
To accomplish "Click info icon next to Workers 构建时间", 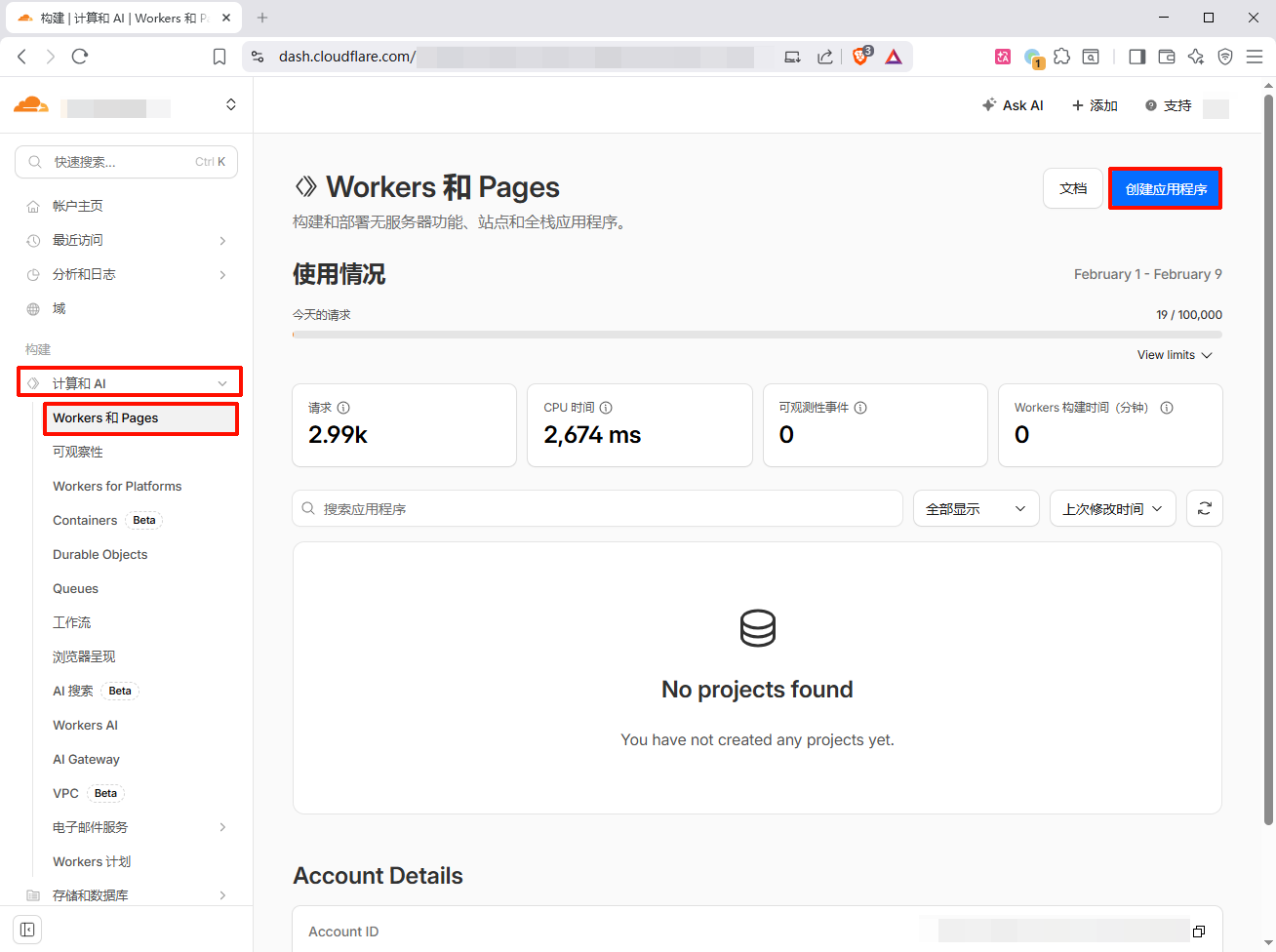I will click(1167, 408).
